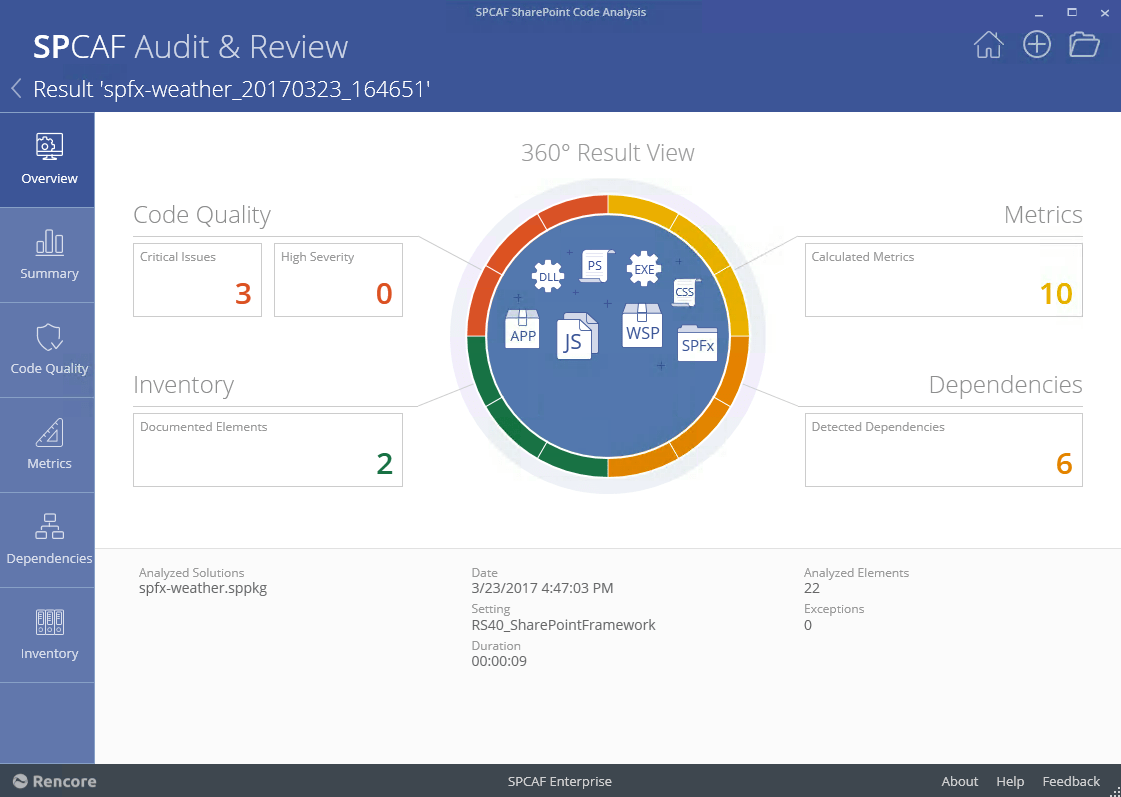The height and width of the screenshot is (797, 1121).
Task: Start a new analysis with the plus icon
Action: coord(1037,44)
